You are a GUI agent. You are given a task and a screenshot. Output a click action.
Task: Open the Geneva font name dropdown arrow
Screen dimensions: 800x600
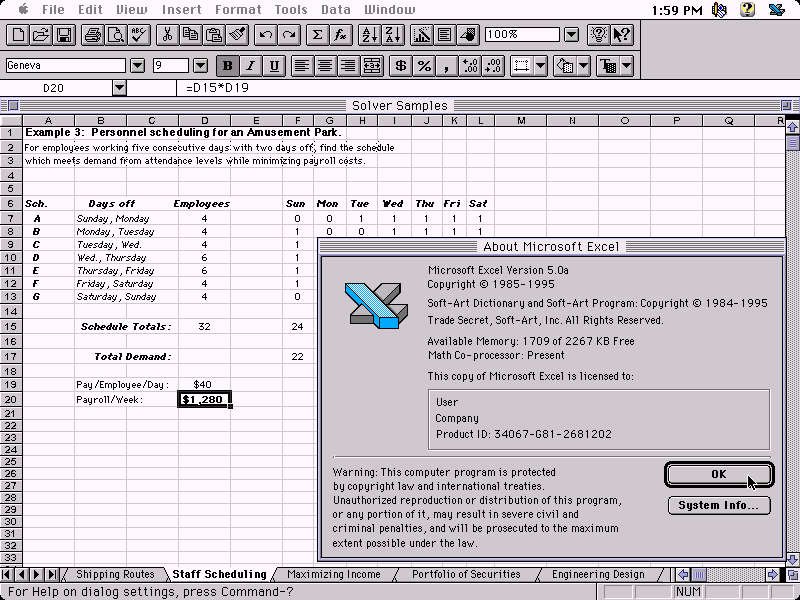(x=137, y=65)
